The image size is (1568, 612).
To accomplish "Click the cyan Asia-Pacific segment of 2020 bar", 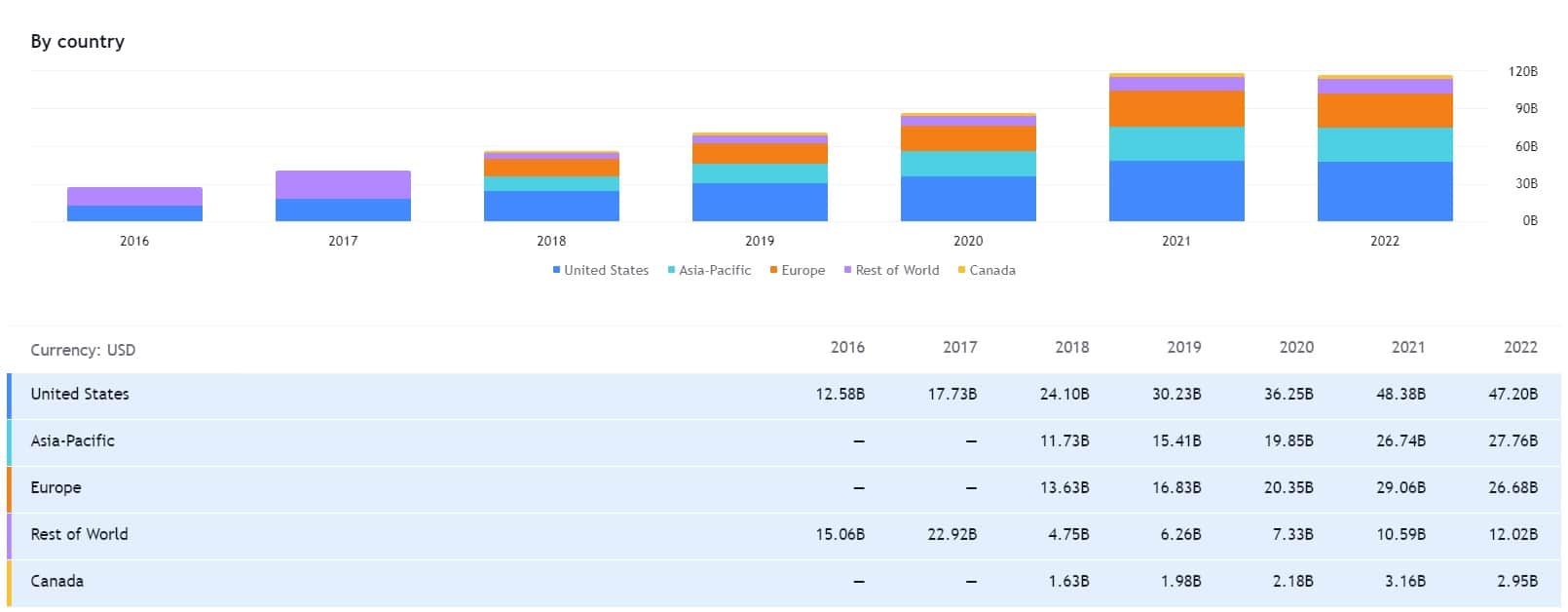I will pyautogui.click(x=967, y=164).
